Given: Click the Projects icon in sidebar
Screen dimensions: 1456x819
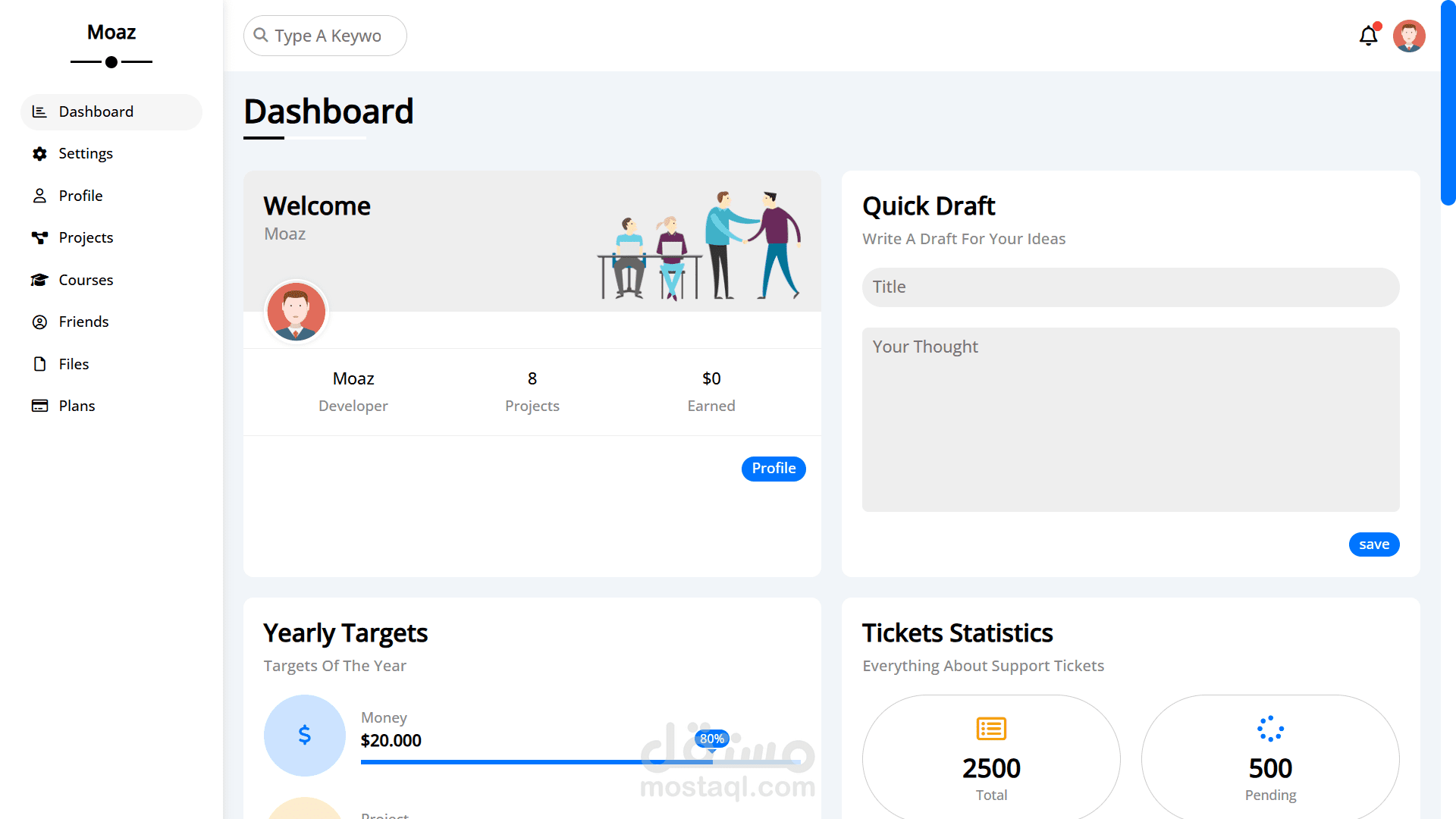Looking at the screenshot, I should click(x=39, y=237).
